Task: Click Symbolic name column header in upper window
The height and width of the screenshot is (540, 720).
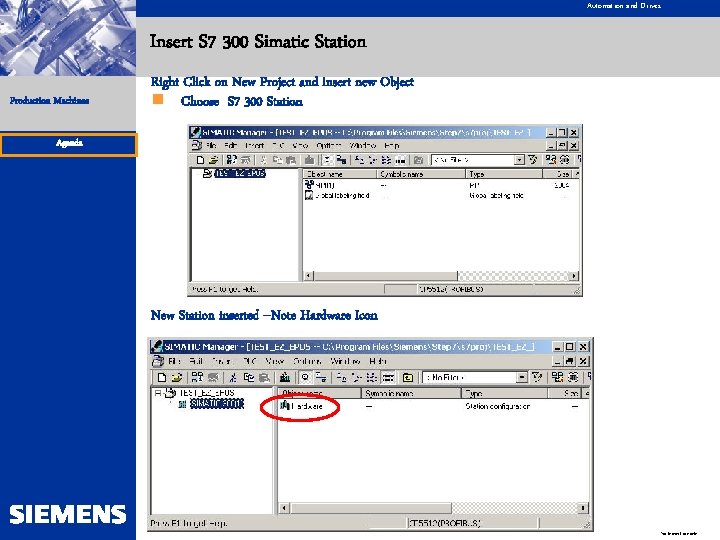Action: tap(421, 174)
